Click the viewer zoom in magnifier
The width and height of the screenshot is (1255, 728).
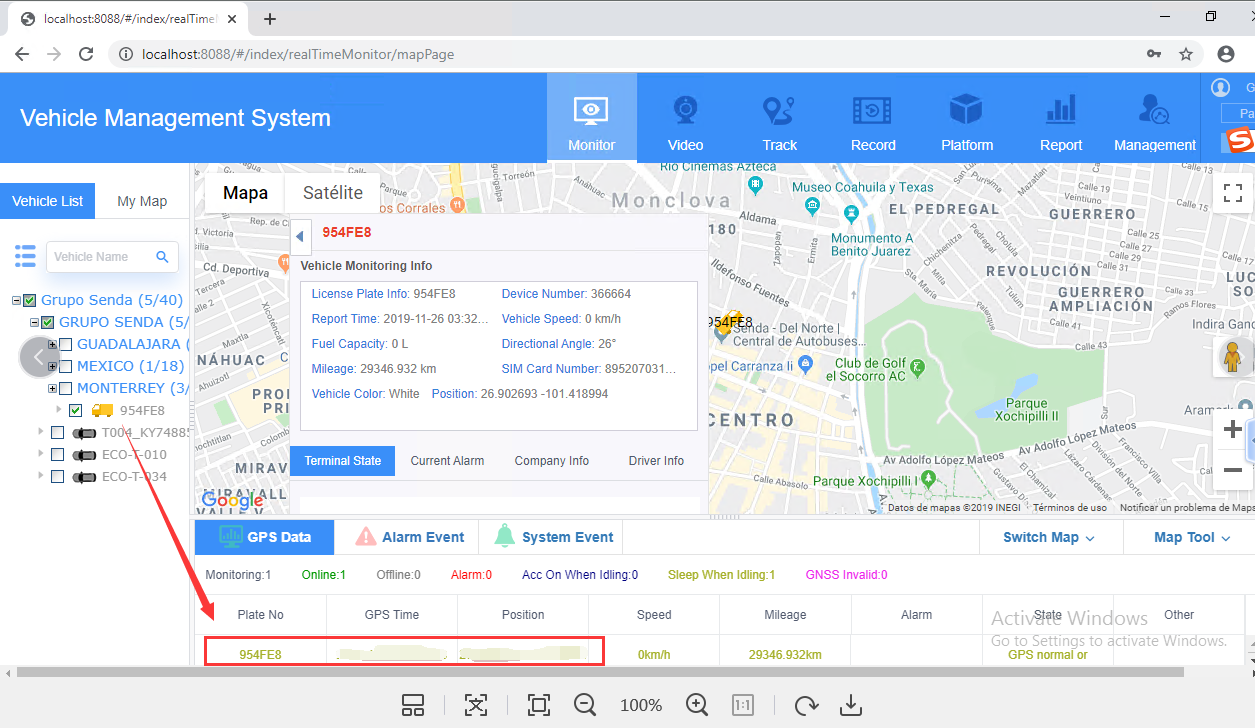click(697, 705)
